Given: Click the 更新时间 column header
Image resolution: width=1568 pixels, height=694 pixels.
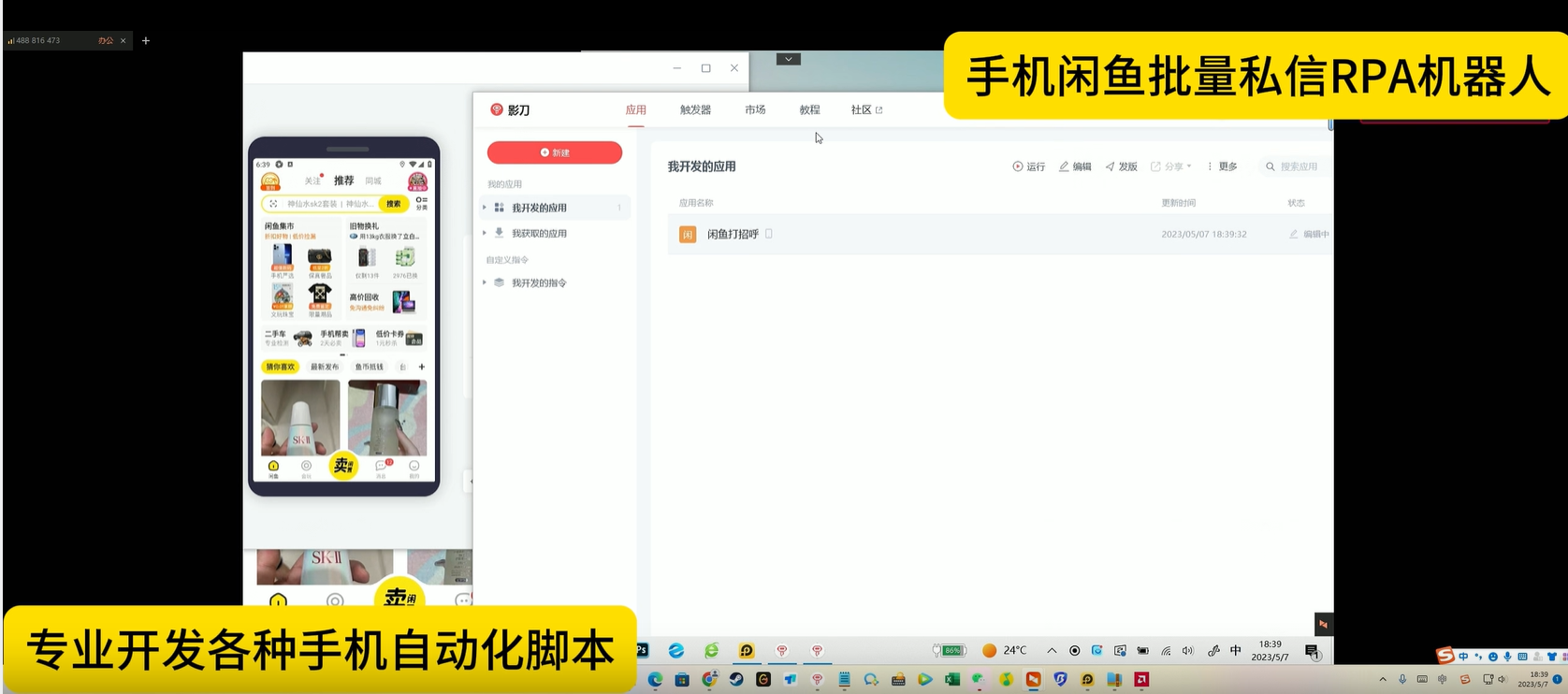Looking at the screenshot, I should pos(1179,202).
